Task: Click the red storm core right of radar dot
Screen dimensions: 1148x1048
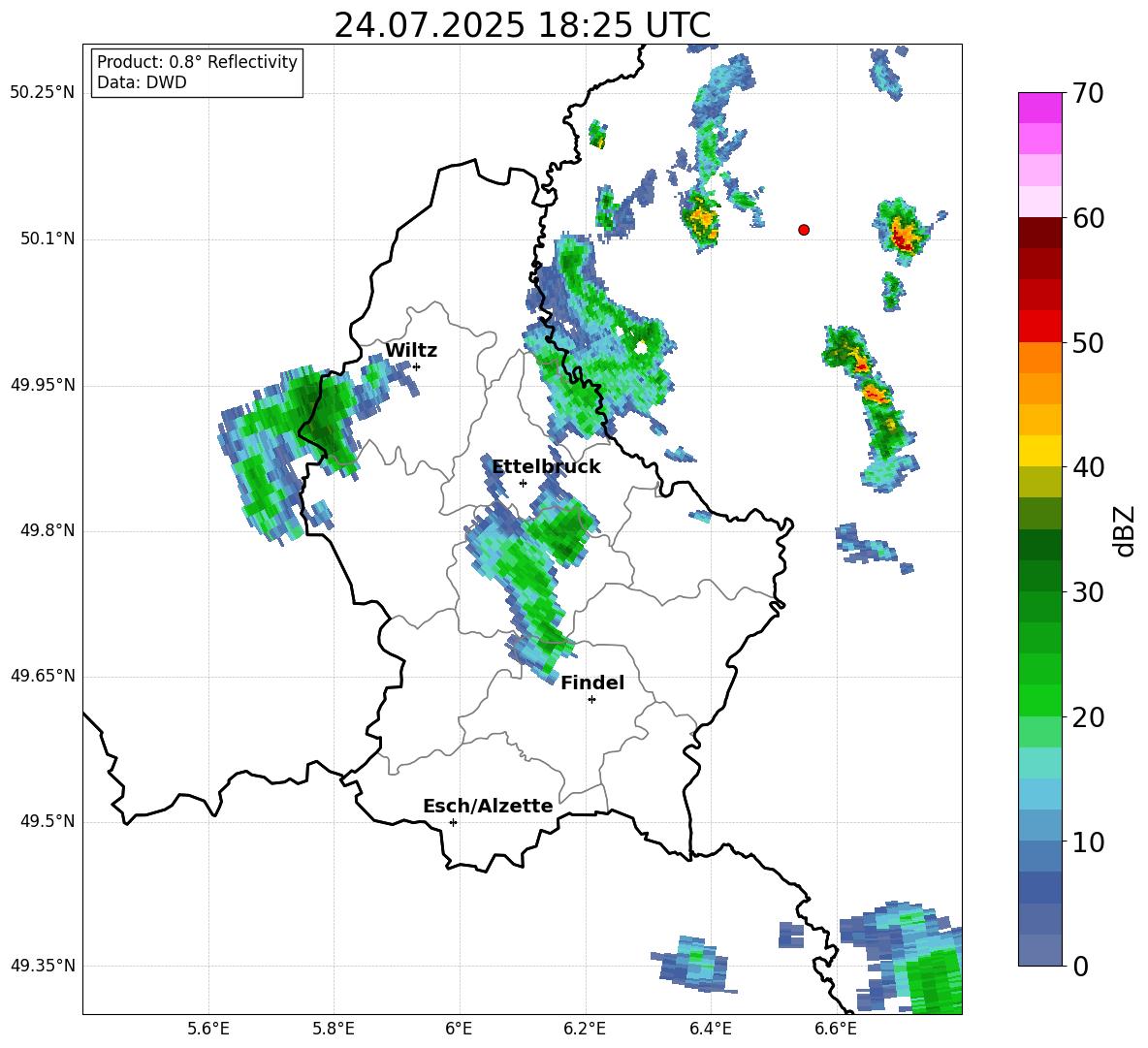Action: pyautogui.click(x=904, y=235)
